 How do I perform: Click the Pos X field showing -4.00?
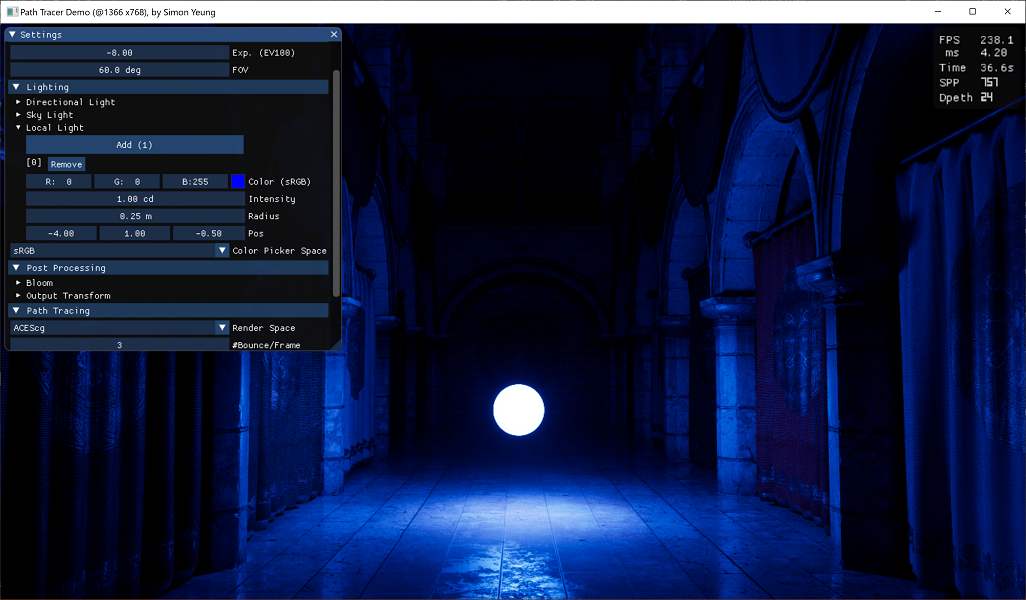61,233
